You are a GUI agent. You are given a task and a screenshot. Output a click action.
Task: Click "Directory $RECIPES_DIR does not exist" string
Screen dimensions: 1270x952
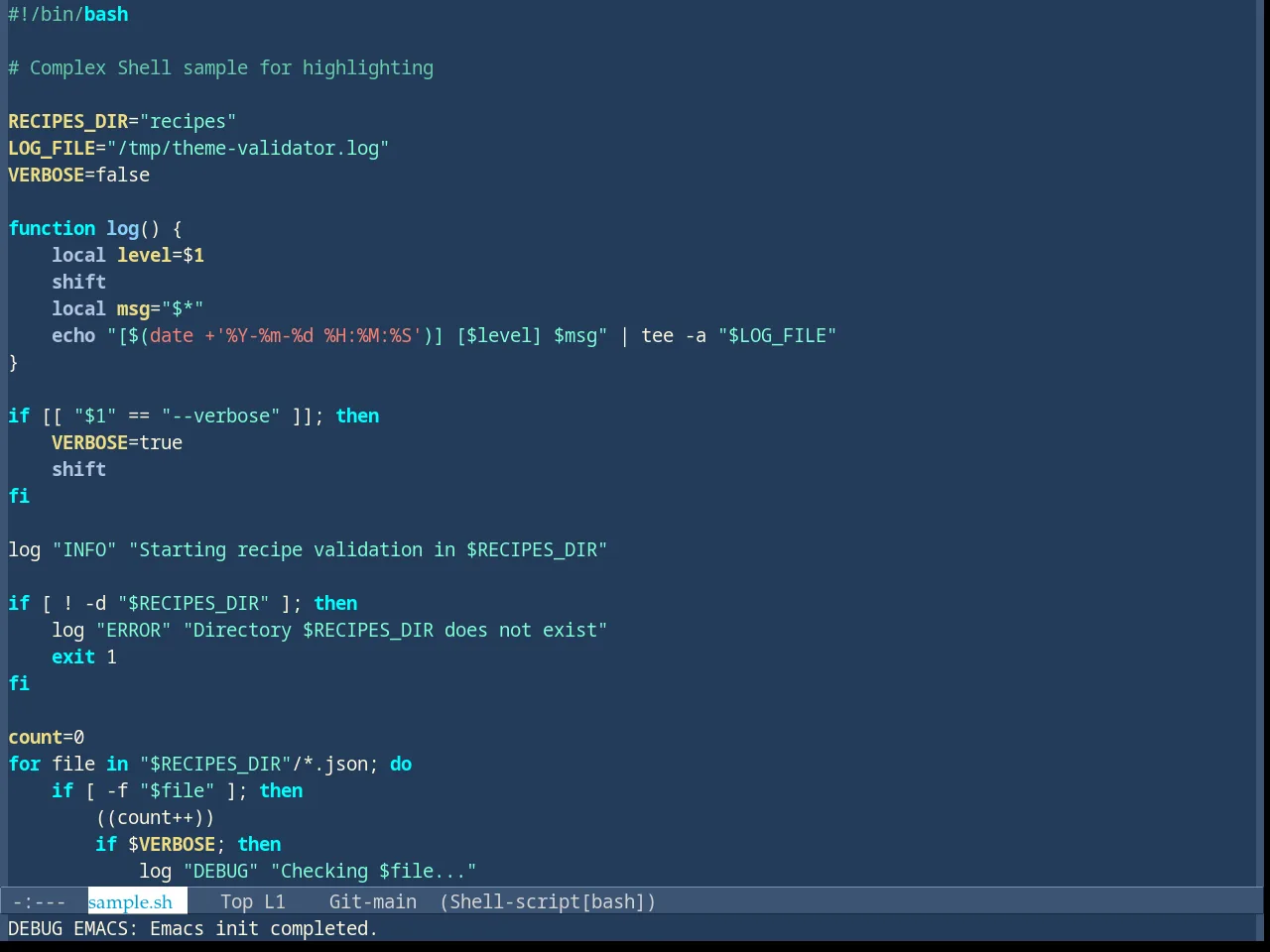click(396, 630)
